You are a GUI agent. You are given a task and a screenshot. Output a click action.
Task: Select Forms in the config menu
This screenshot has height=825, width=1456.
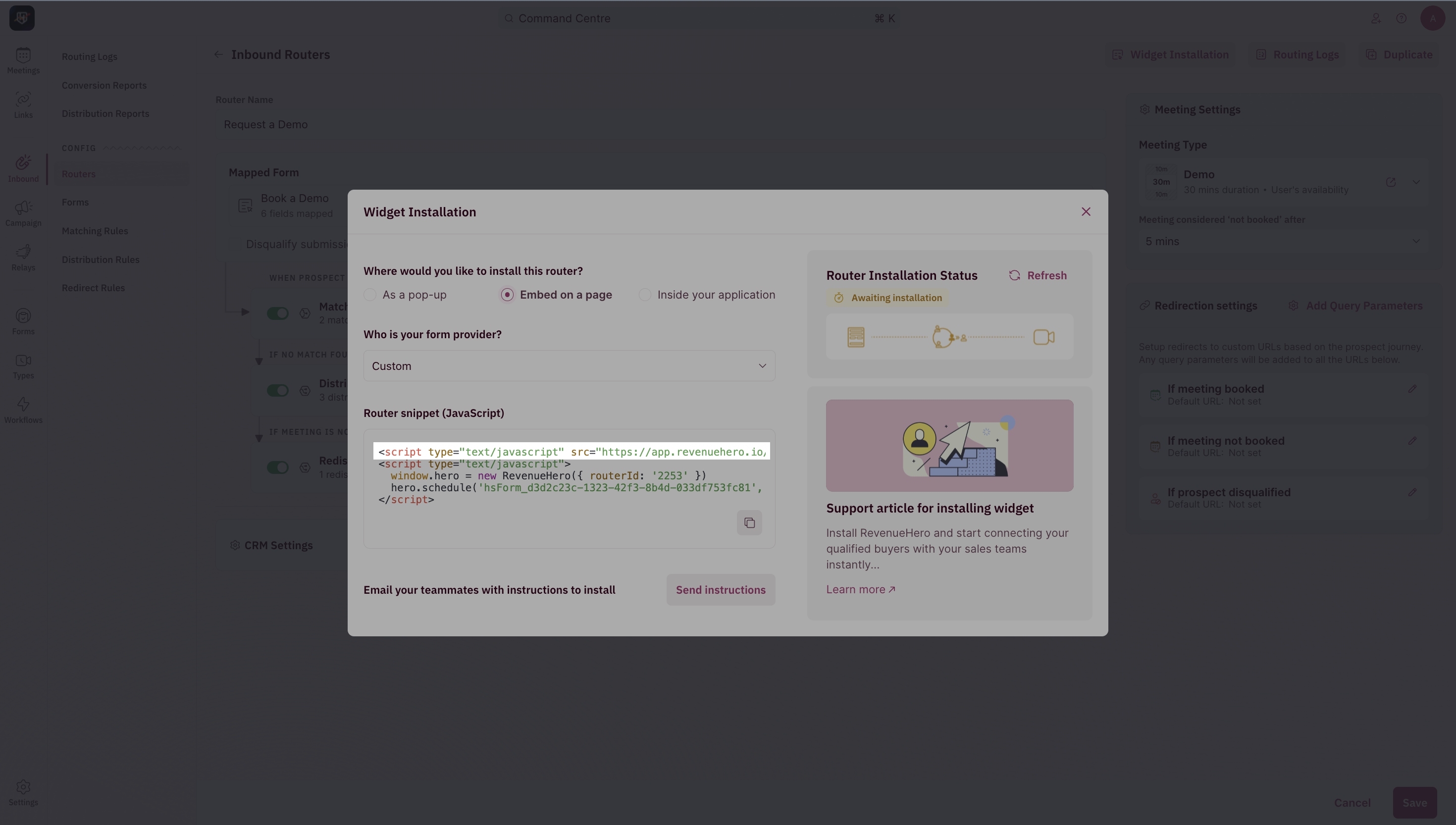tap(75, 202)
